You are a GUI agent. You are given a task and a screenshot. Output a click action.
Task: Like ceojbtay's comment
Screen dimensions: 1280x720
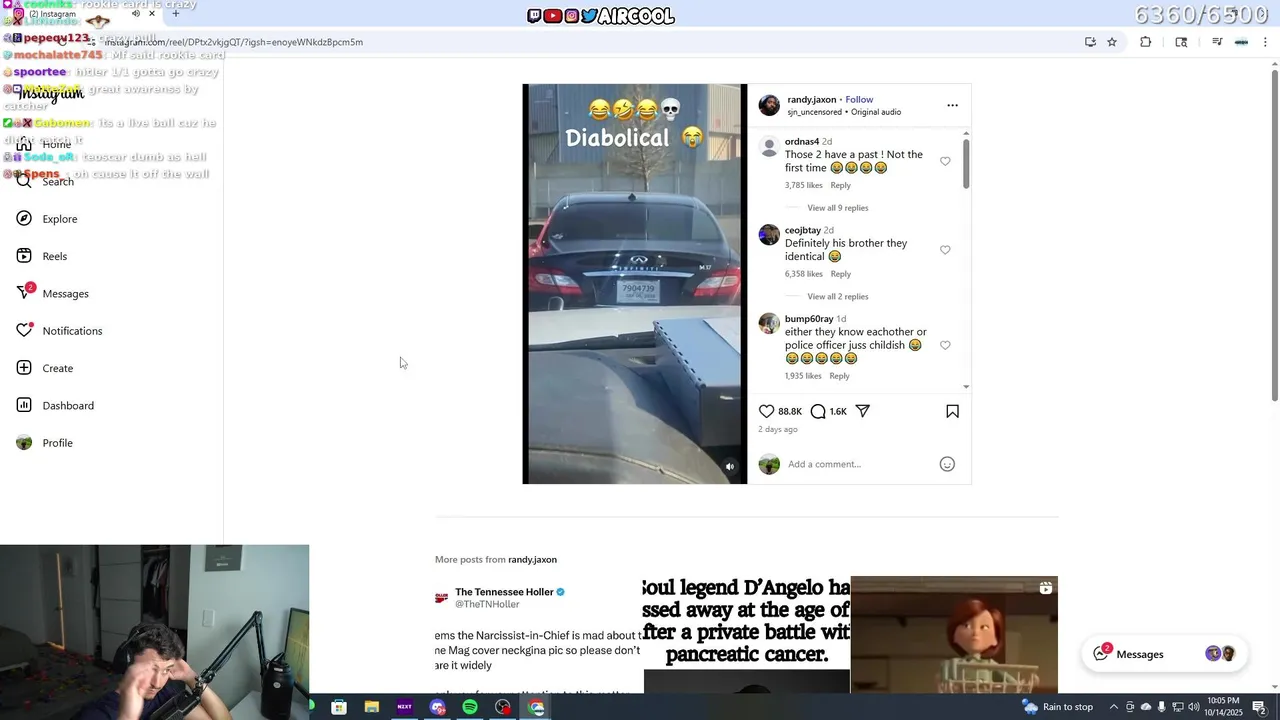945,250
